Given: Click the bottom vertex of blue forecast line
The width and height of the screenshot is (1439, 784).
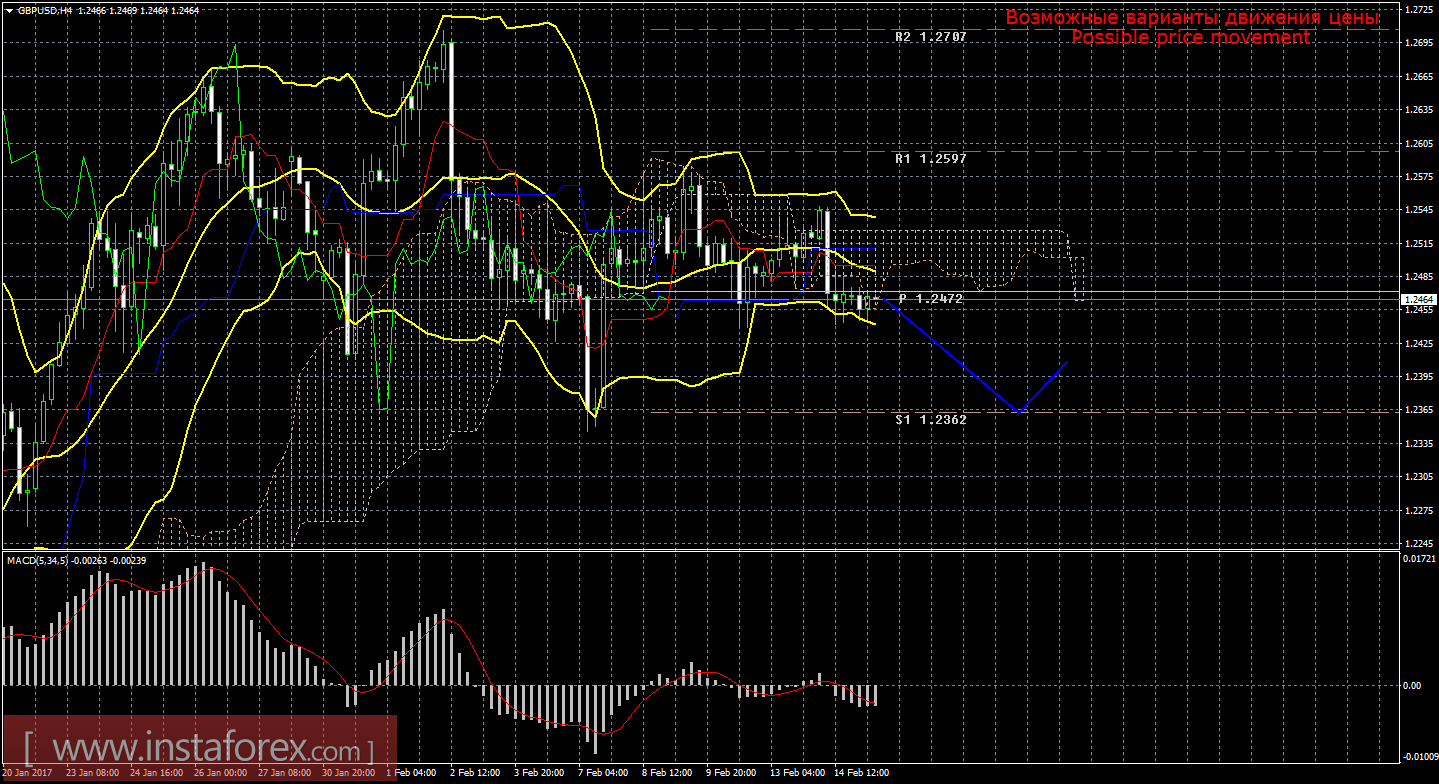Looking at the screenshot, I should (1018, 411).
